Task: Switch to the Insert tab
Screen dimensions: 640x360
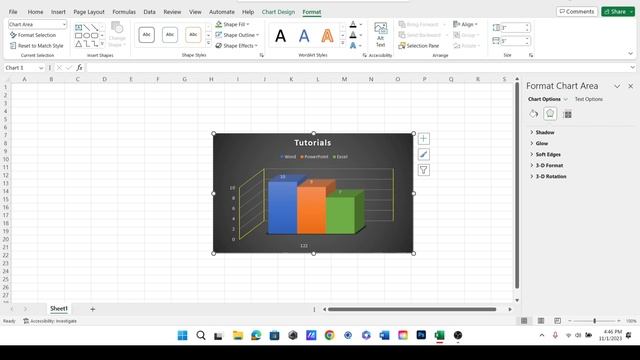Action: click(x=58, y=12)
